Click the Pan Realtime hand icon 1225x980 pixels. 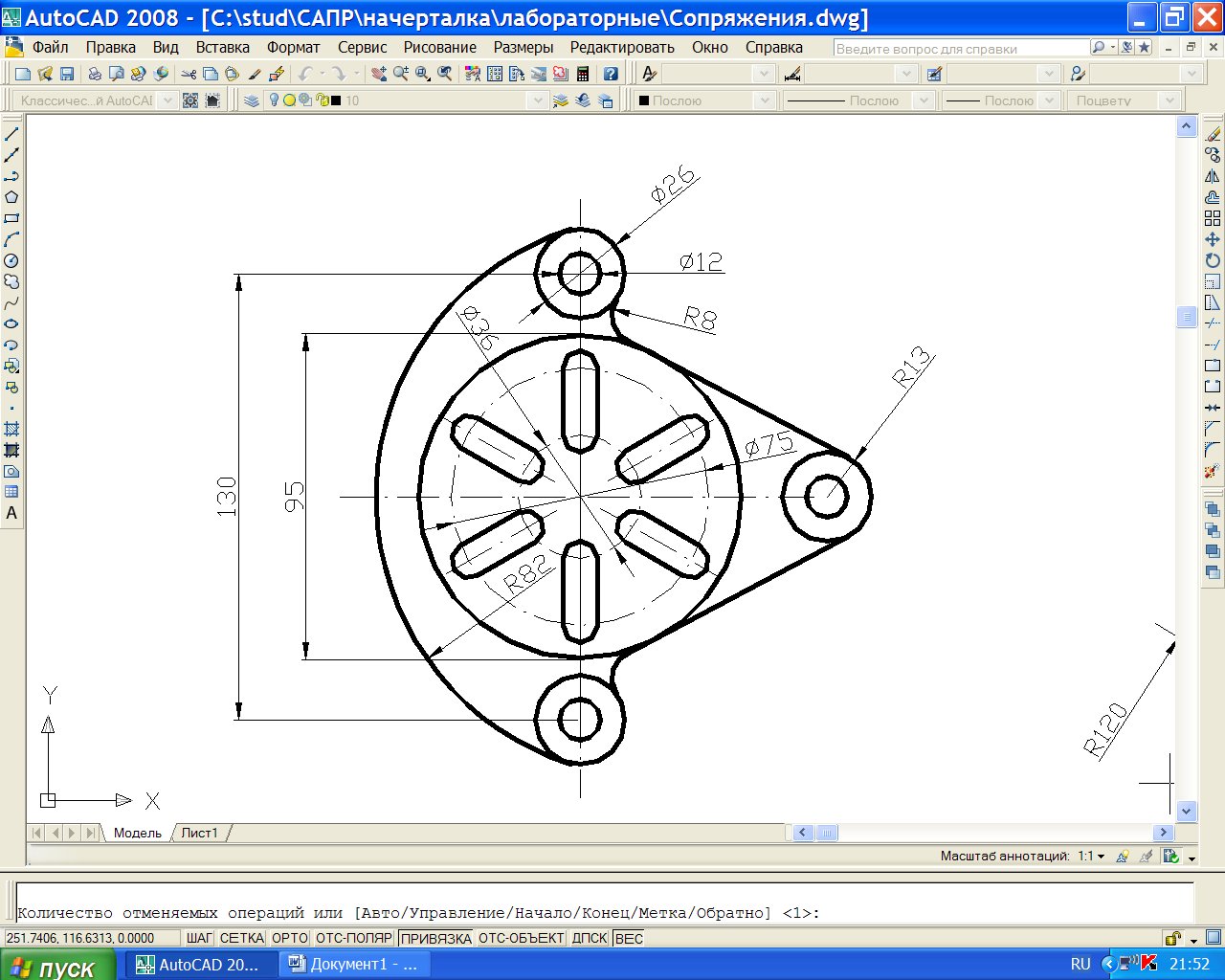[379, 74]
